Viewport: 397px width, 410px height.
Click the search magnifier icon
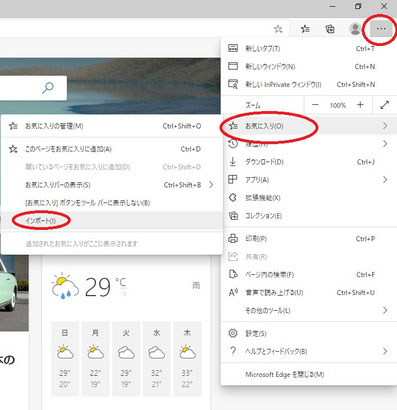coord(48,88)
